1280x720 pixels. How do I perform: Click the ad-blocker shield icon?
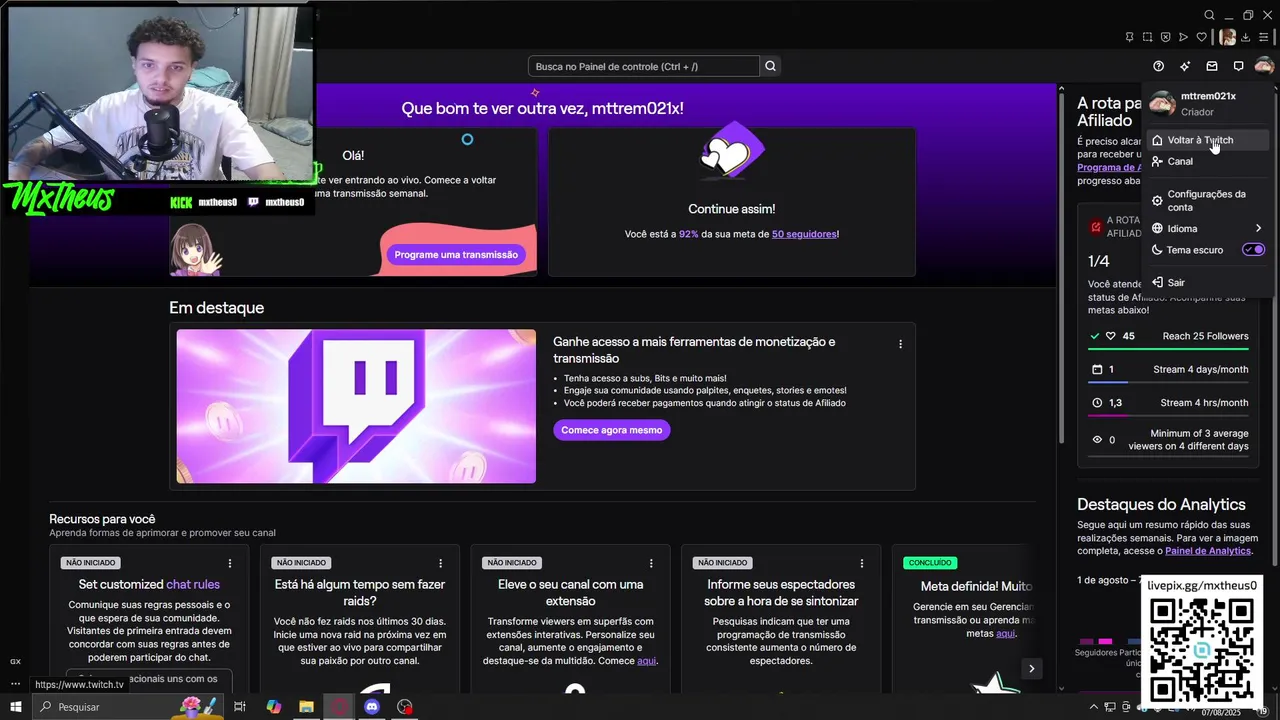point(1165,37)
